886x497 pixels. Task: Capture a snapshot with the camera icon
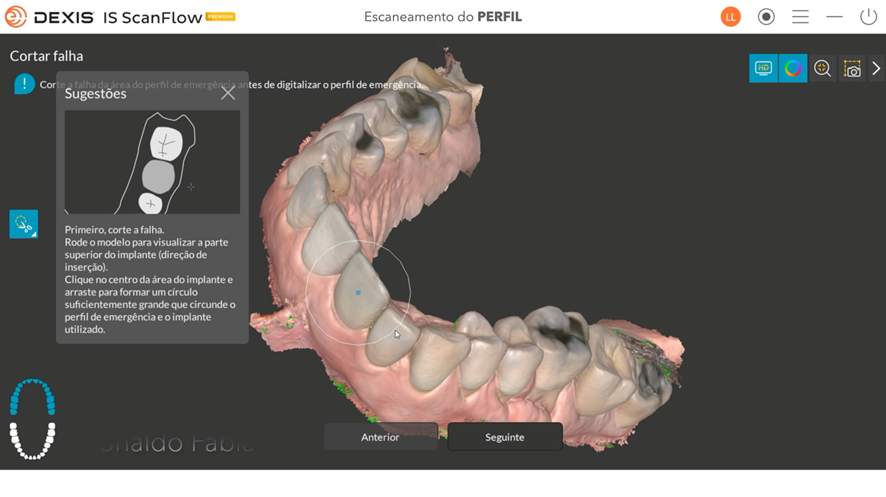point(852,68)
